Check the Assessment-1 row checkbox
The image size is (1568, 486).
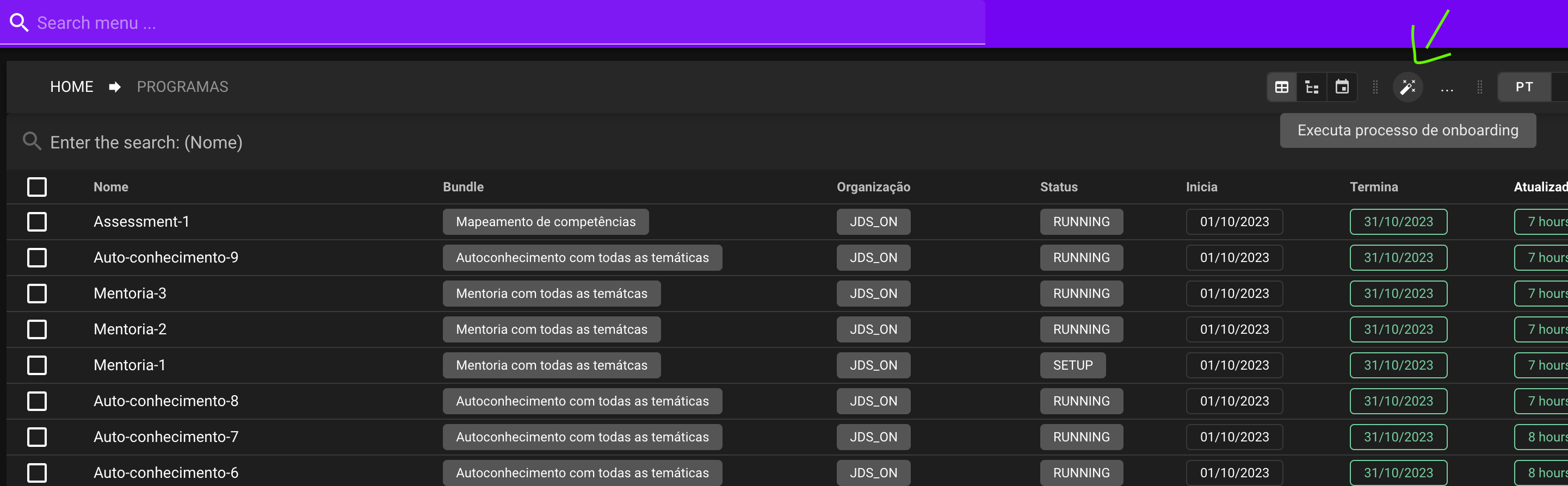coord(36,221)
